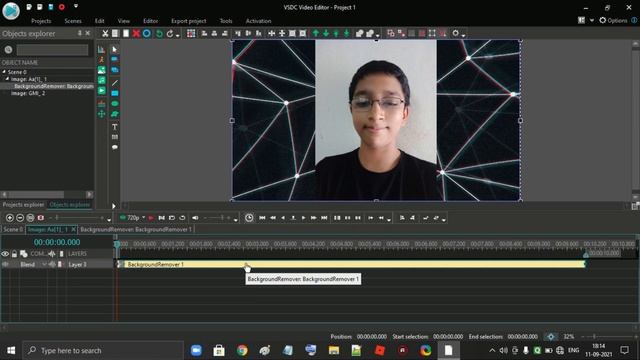Image resolution: width=640 pixels, height=360 pixels.
Task: Open the settings gear dropdown arrow
Action: [x=463, y=36]
